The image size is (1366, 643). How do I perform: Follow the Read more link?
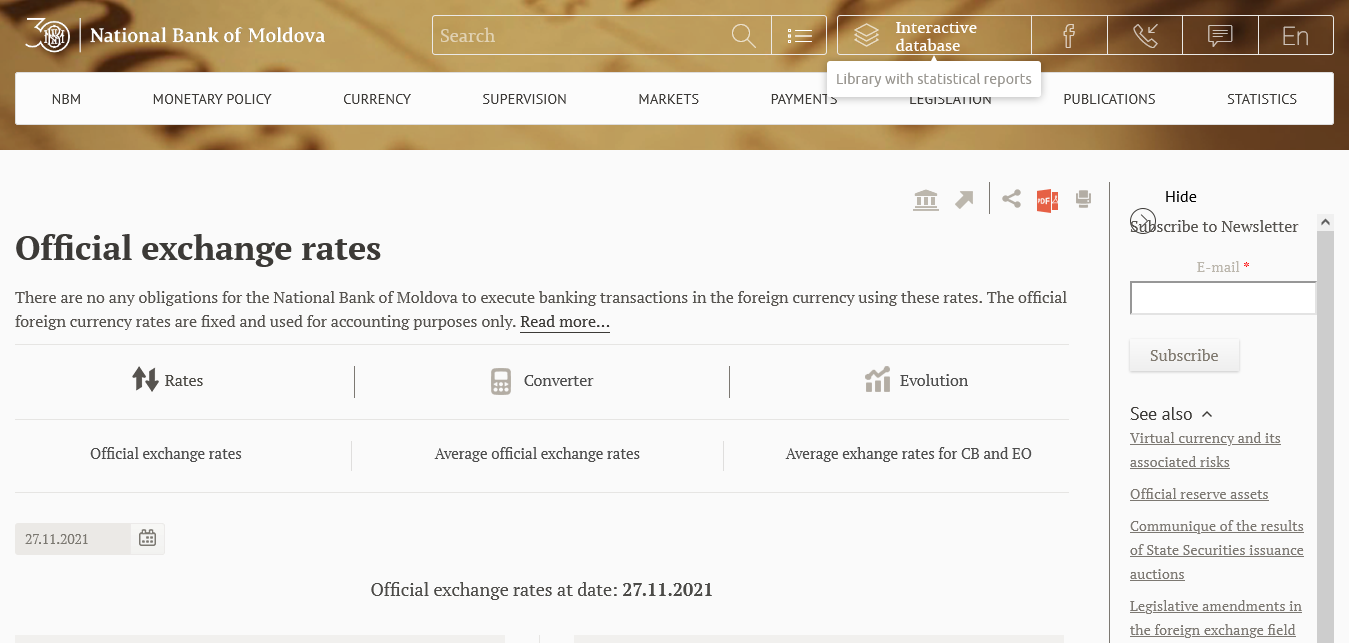coord(564,322)
